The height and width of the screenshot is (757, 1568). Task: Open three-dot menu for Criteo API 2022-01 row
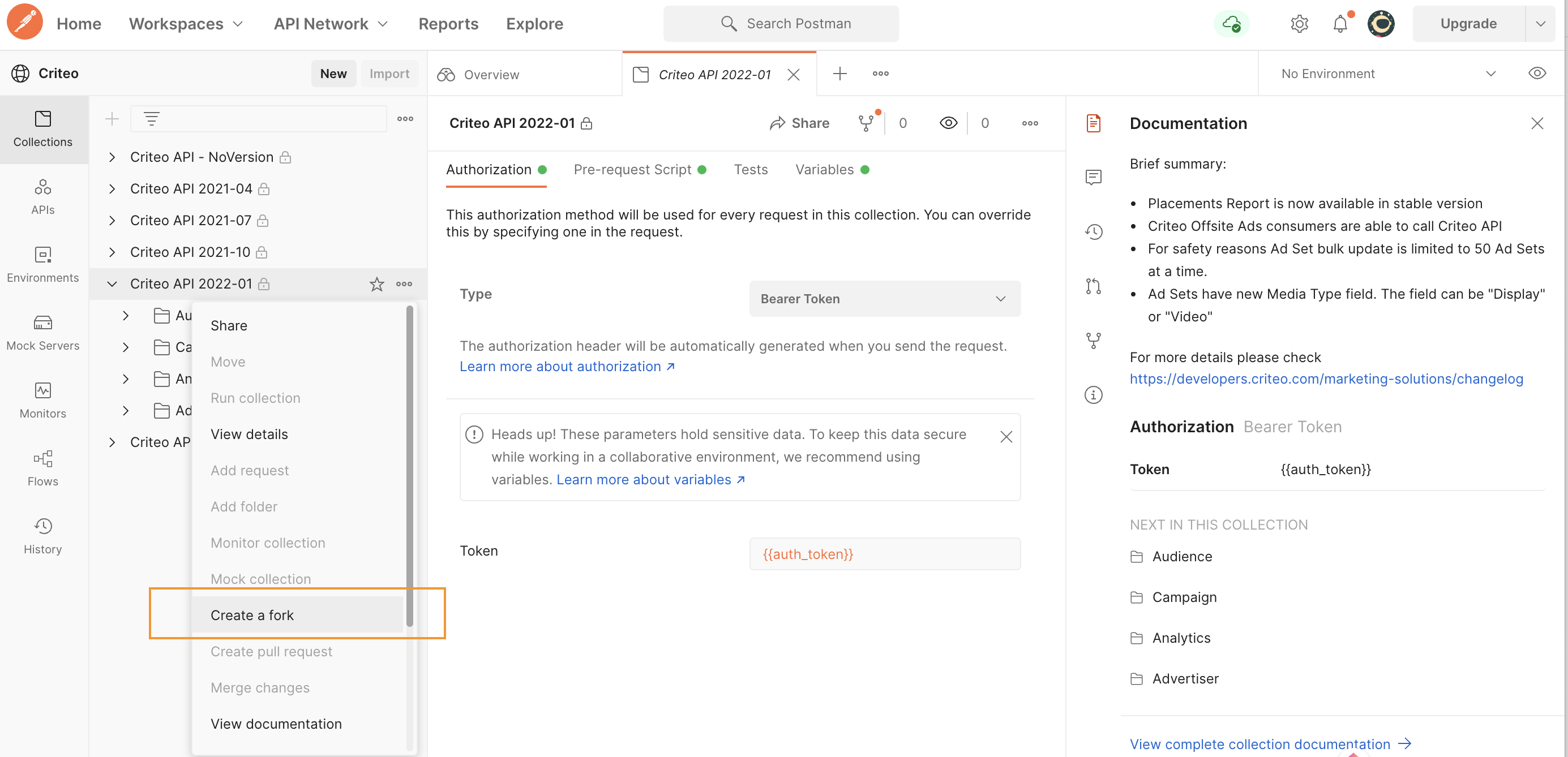(404, 284)
